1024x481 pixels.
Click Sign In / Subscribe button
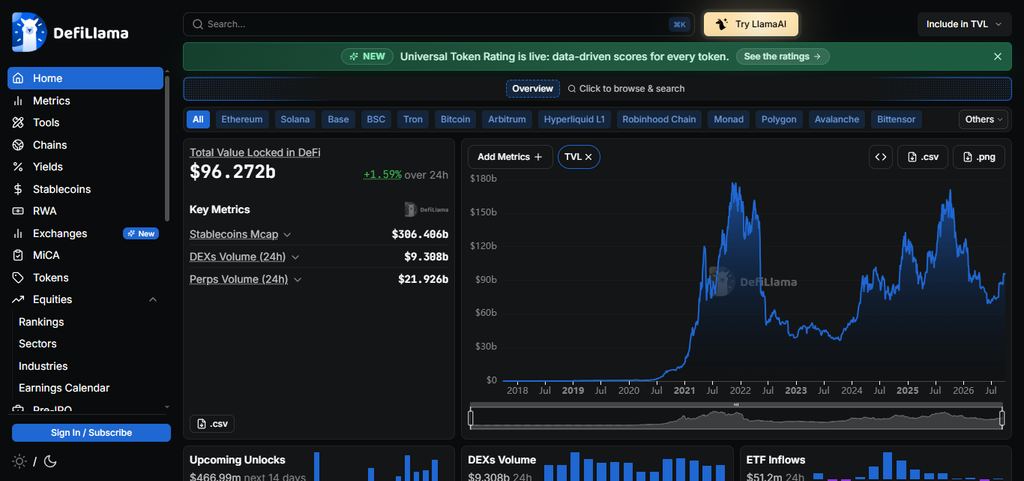91,433
